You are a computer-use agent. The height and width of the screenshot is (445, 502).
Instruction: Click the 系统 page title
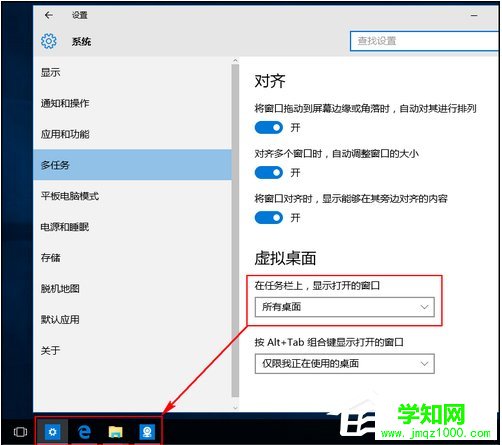pos(81,42)
